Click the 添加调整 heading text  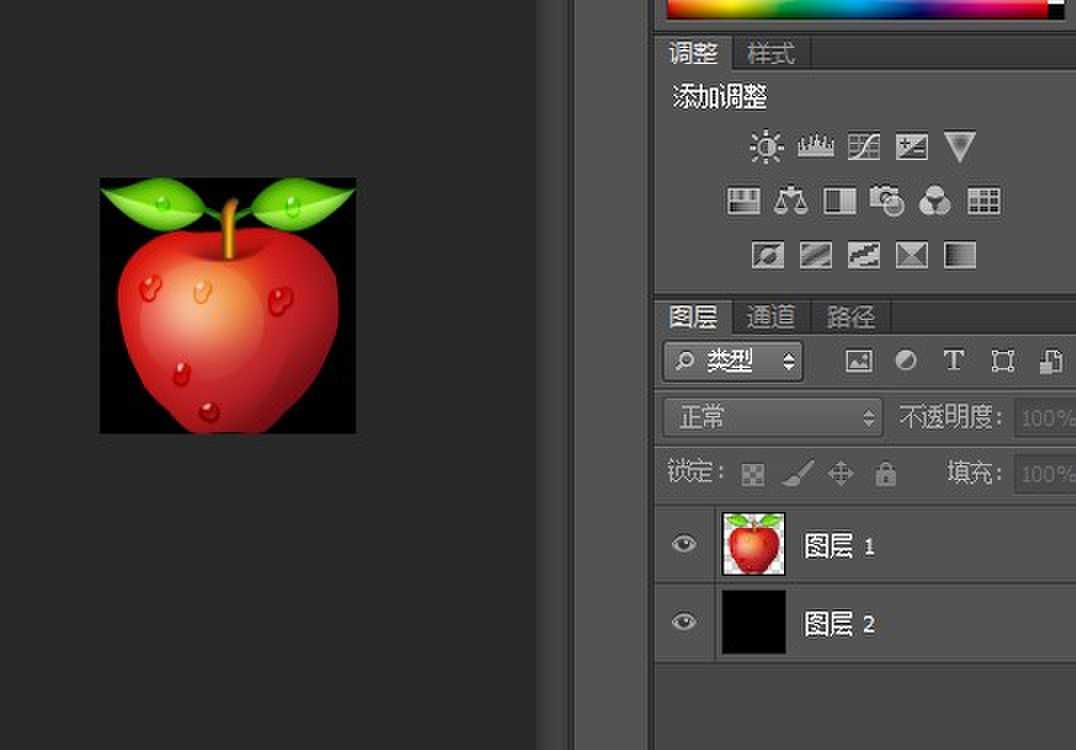pos(719,97)
